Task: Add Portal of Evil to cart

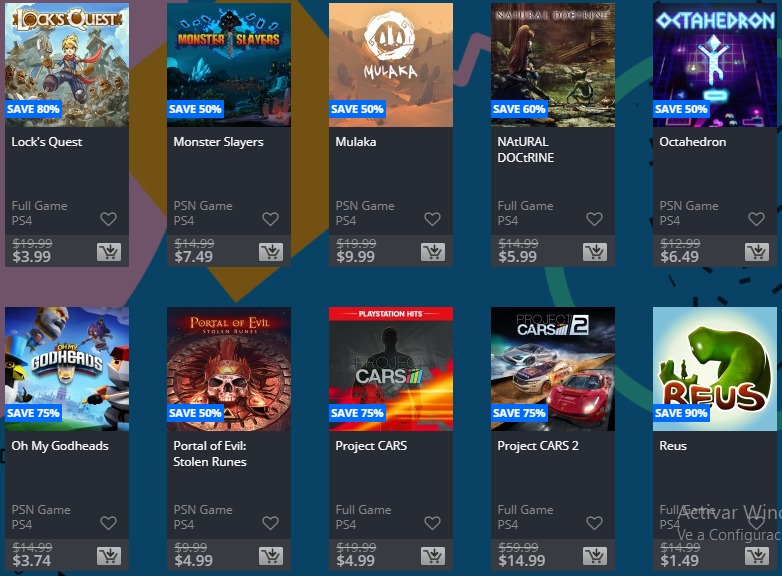Action: [271, 556]
